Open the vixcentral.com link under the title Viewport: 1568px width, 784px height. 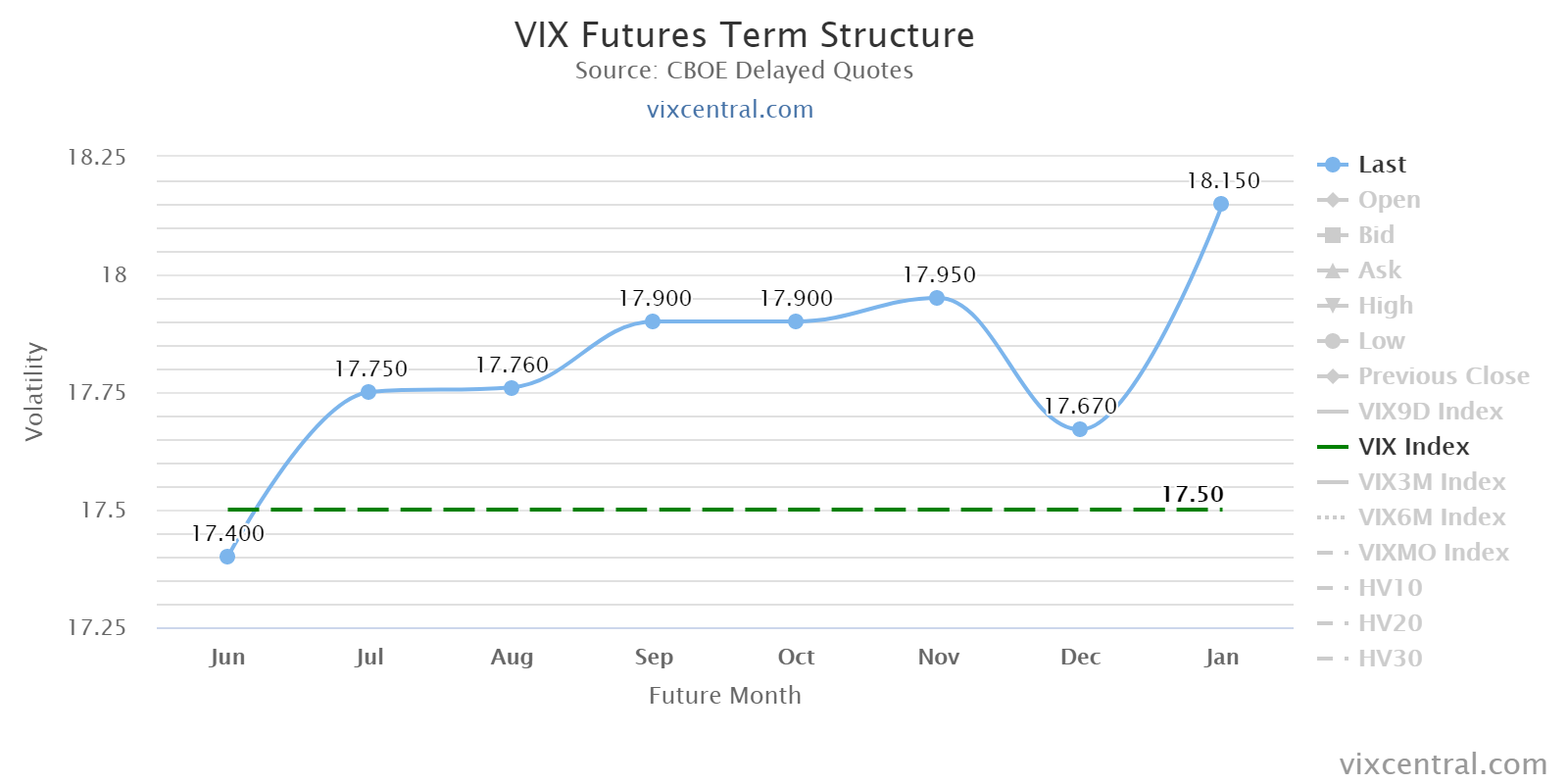click(730, 109)
